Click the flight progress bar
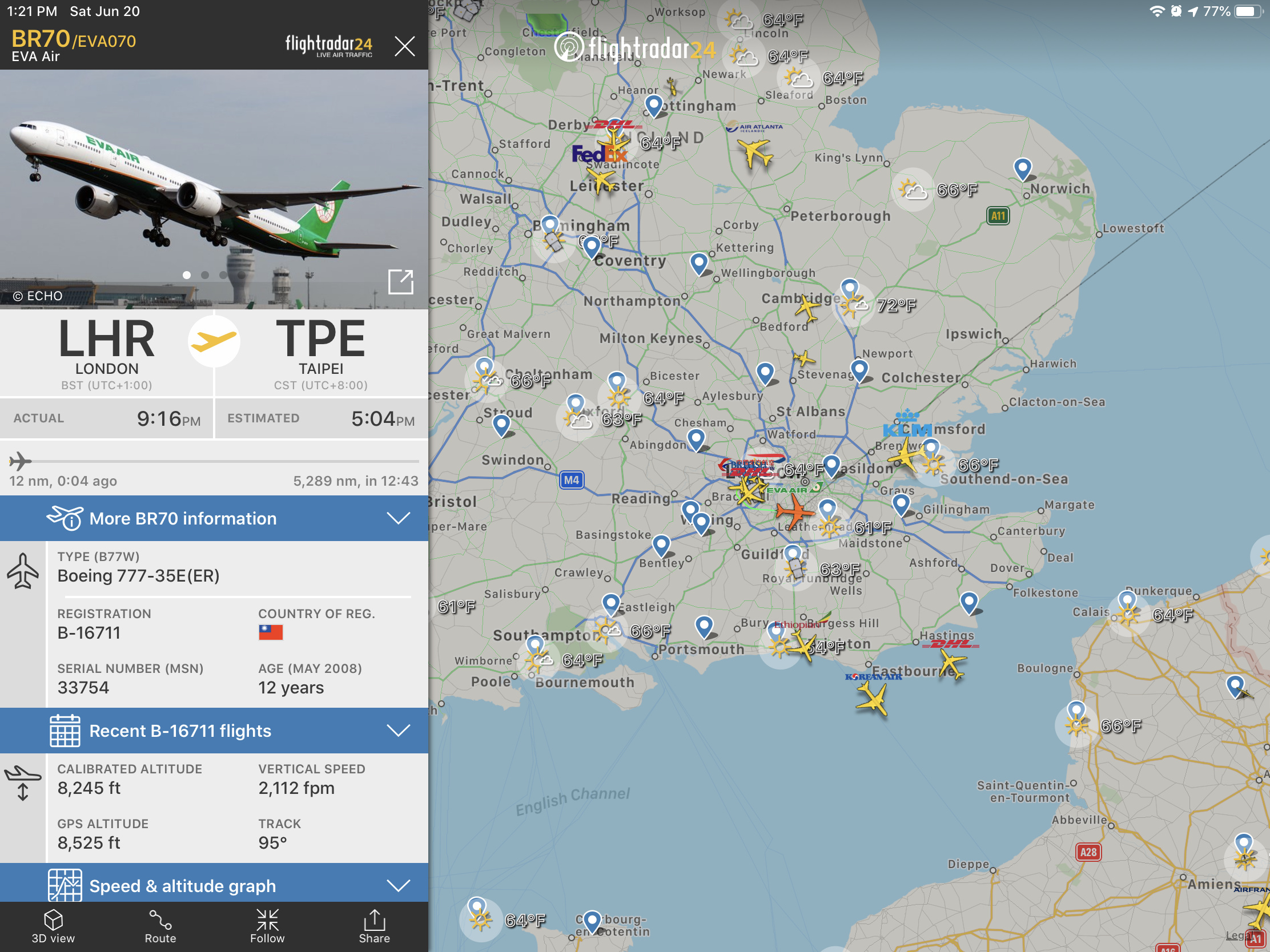 [x=214, y=461]
